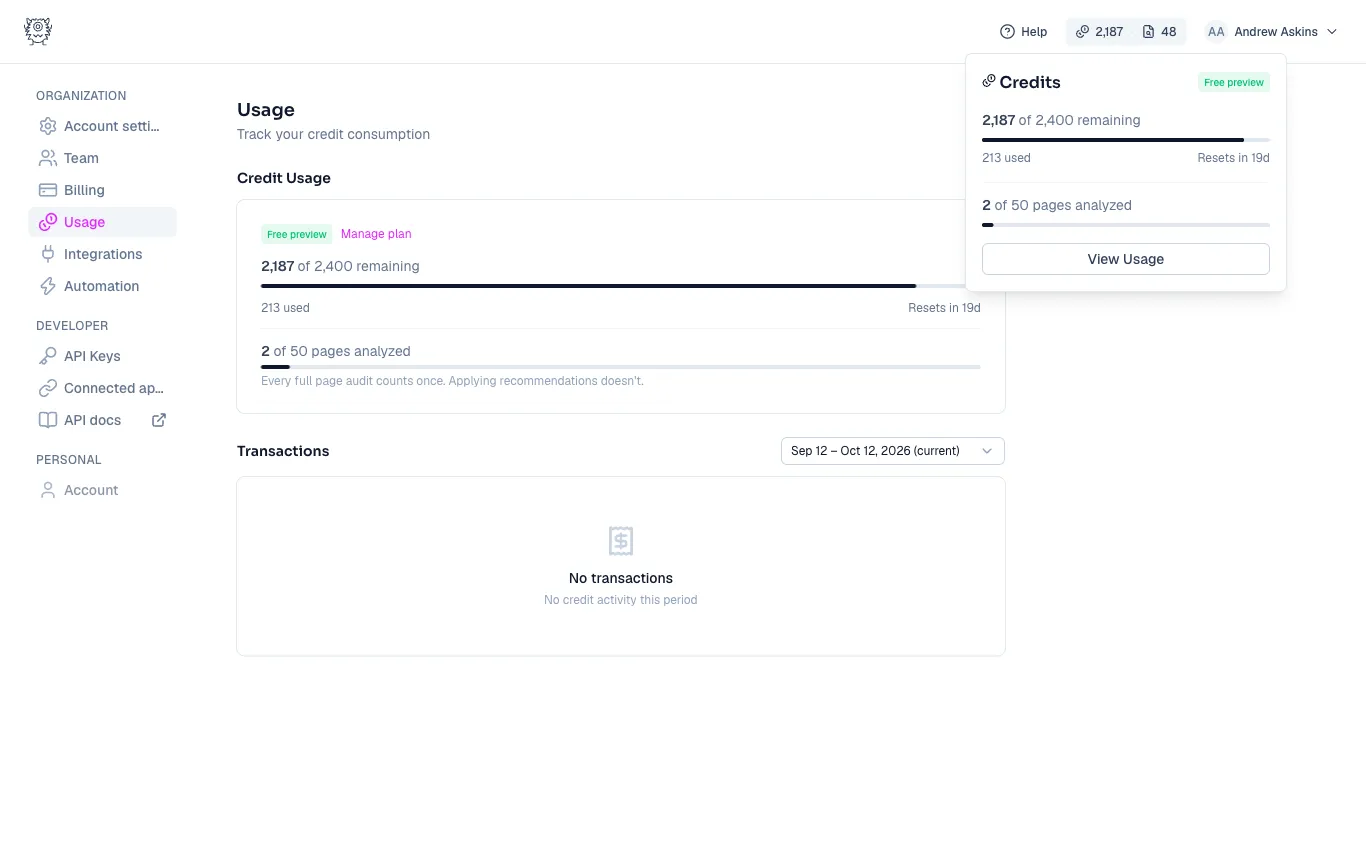Click the View Usage button
1366x854 pixels.
[1126, 259]
